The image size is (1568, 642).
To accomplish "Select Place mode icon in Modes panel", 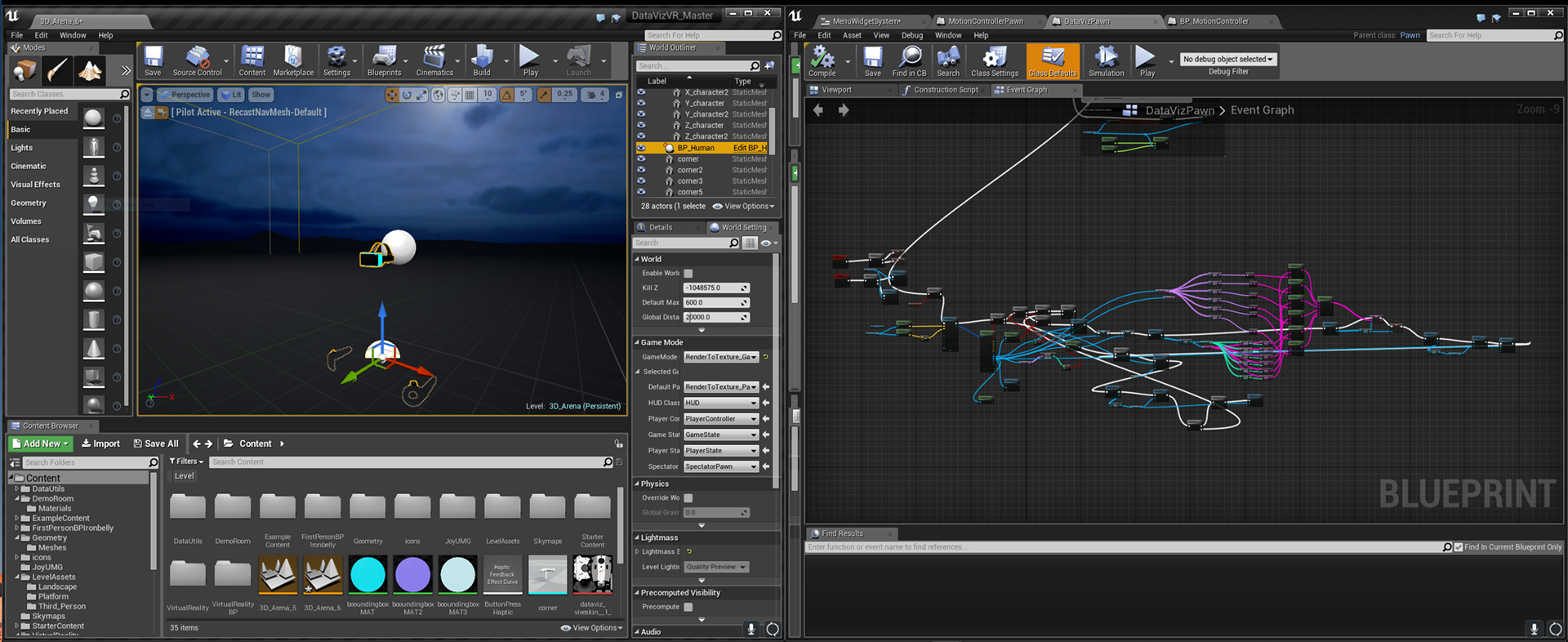I will [24, 71].
